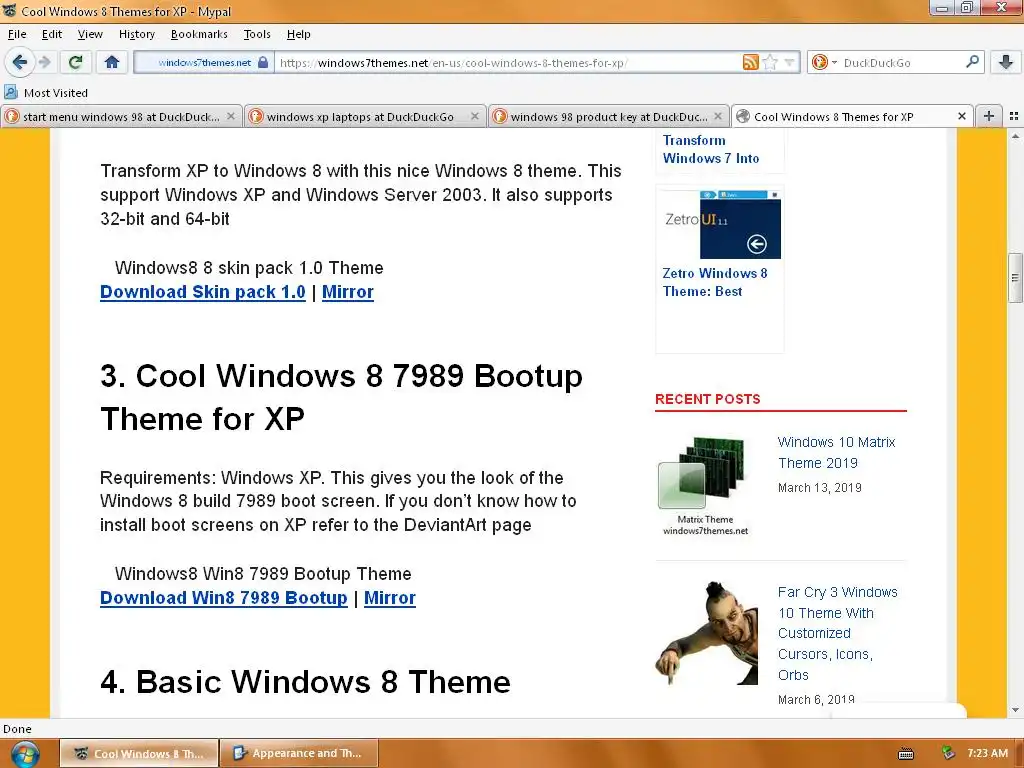
Task: Open the Tools menu
Action: [x=257, y=35]
